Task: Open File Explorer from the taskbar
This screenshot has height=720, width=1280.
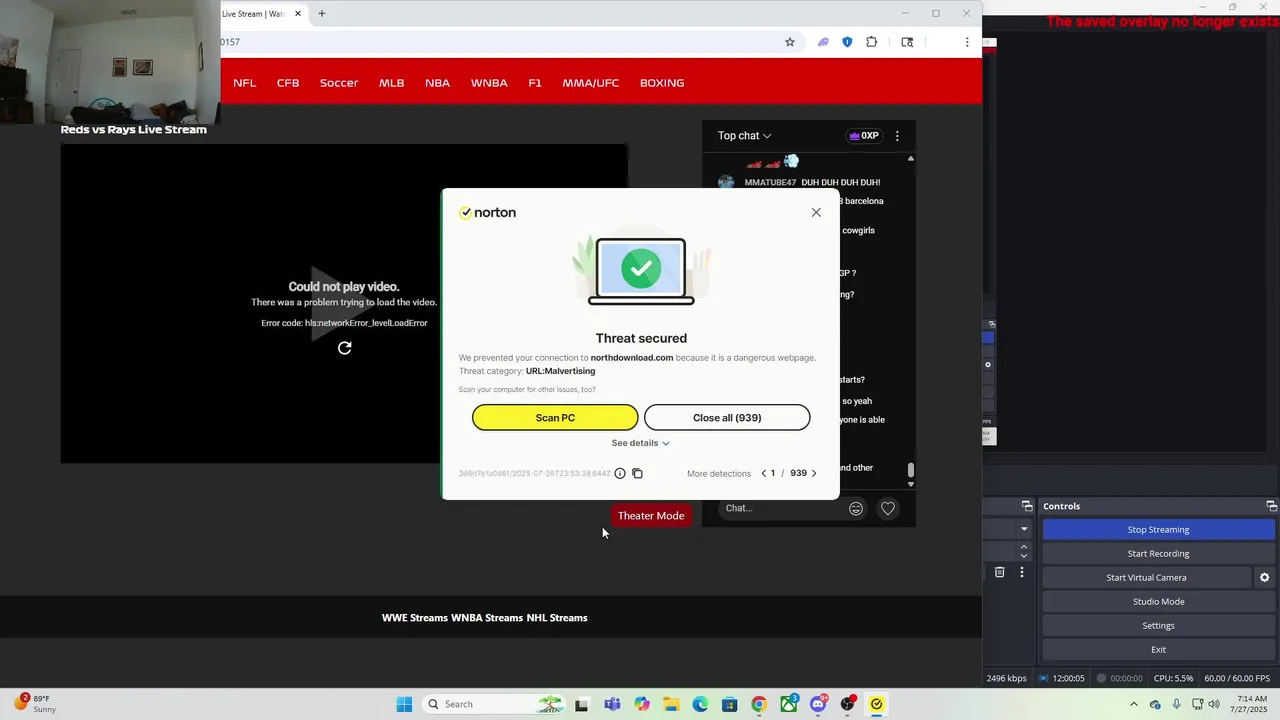Action: (x=671, y=704)
